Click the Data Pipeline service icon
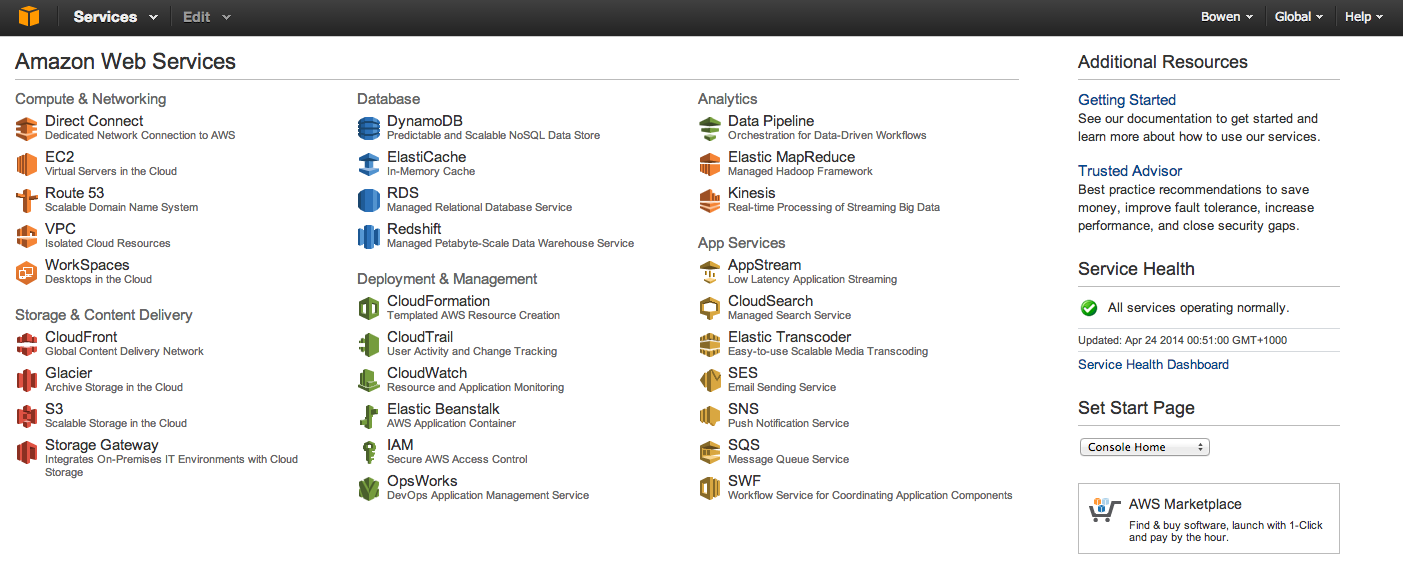1403x581 pixels. coord(710,128)
